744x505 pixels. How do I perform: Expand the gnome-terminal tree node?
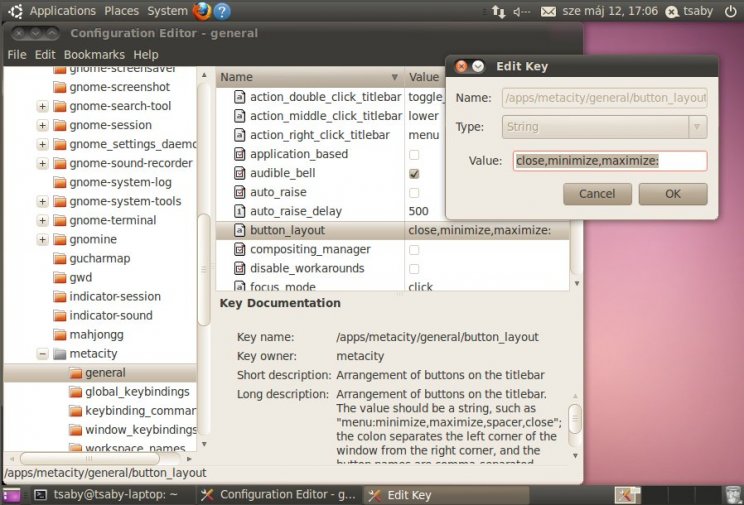click(43, 220)
